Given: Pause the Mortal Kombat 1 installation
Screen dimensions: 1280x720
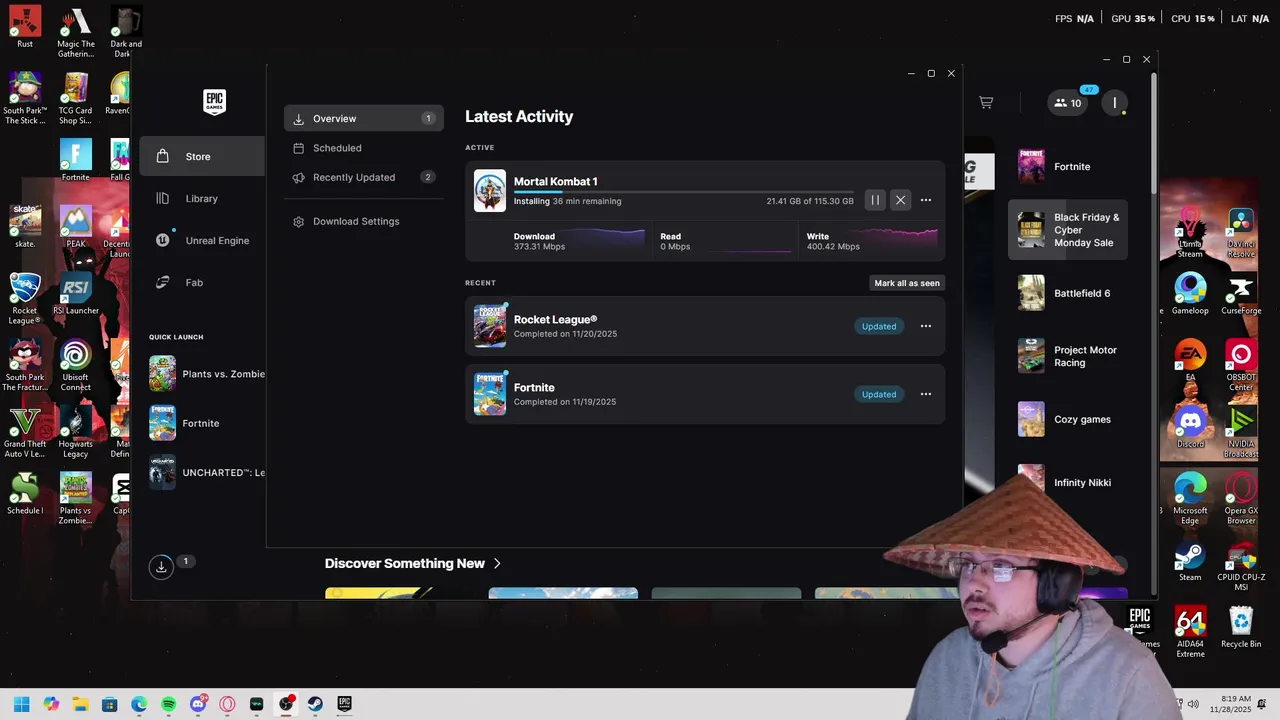Looking at the screenshot, I should [875, 200].
